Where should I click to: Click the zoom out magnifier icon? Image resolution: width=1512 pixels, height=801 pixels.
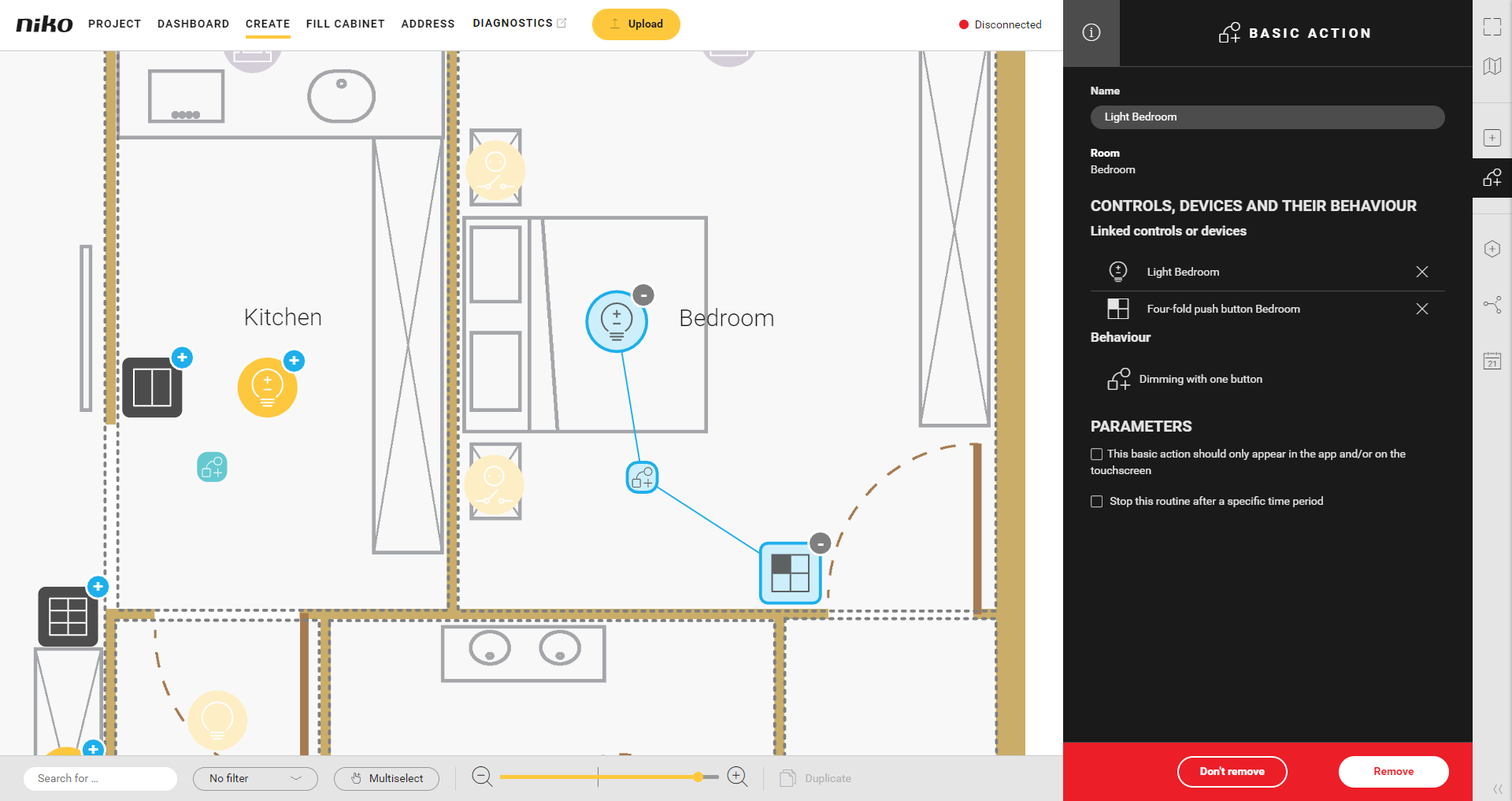tap(482, 777)
